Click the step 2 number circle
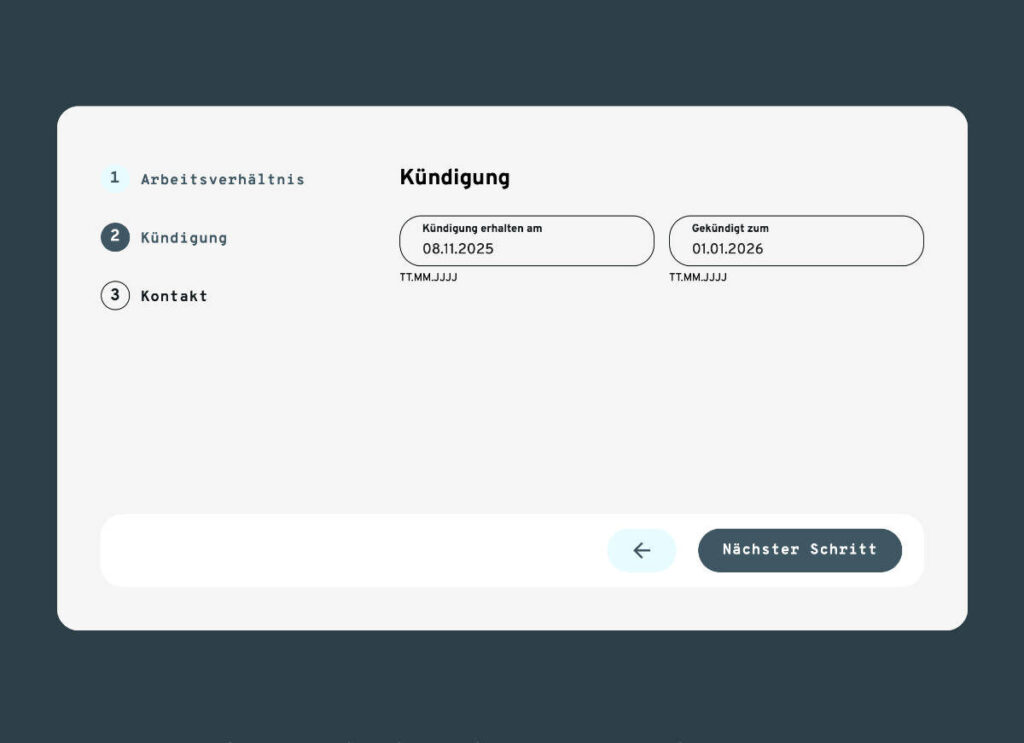1024x743 pixels. click(115, 237)
